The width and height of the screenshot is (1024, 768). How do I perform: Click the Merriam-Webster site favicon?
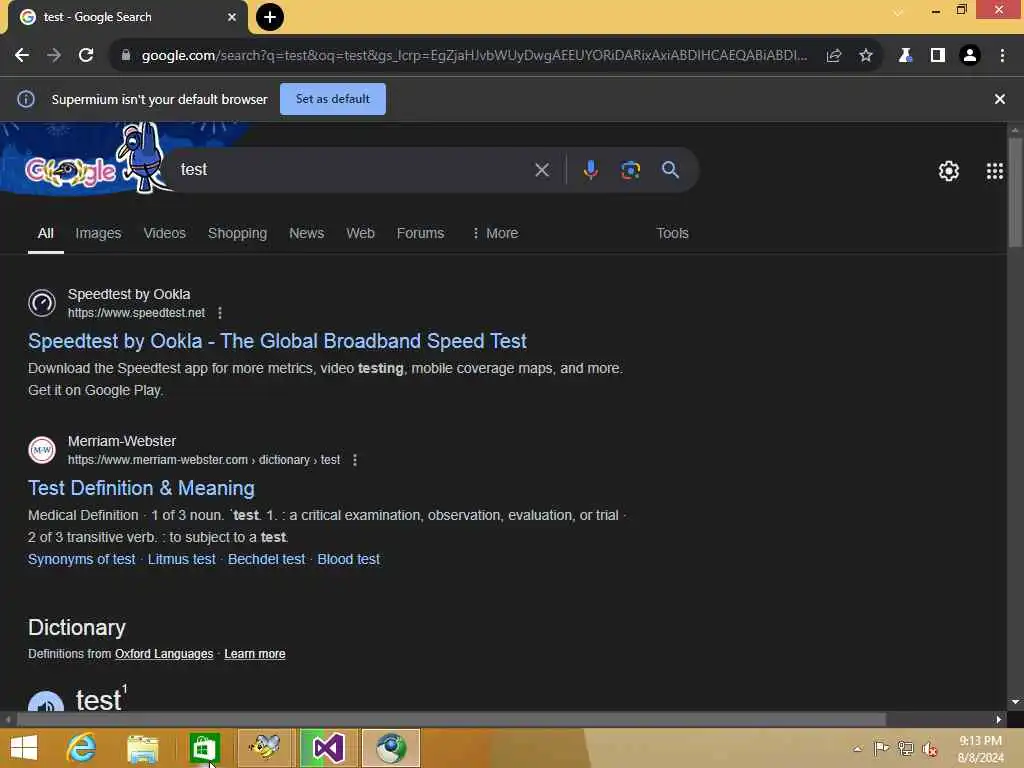[x=42, y=450]
